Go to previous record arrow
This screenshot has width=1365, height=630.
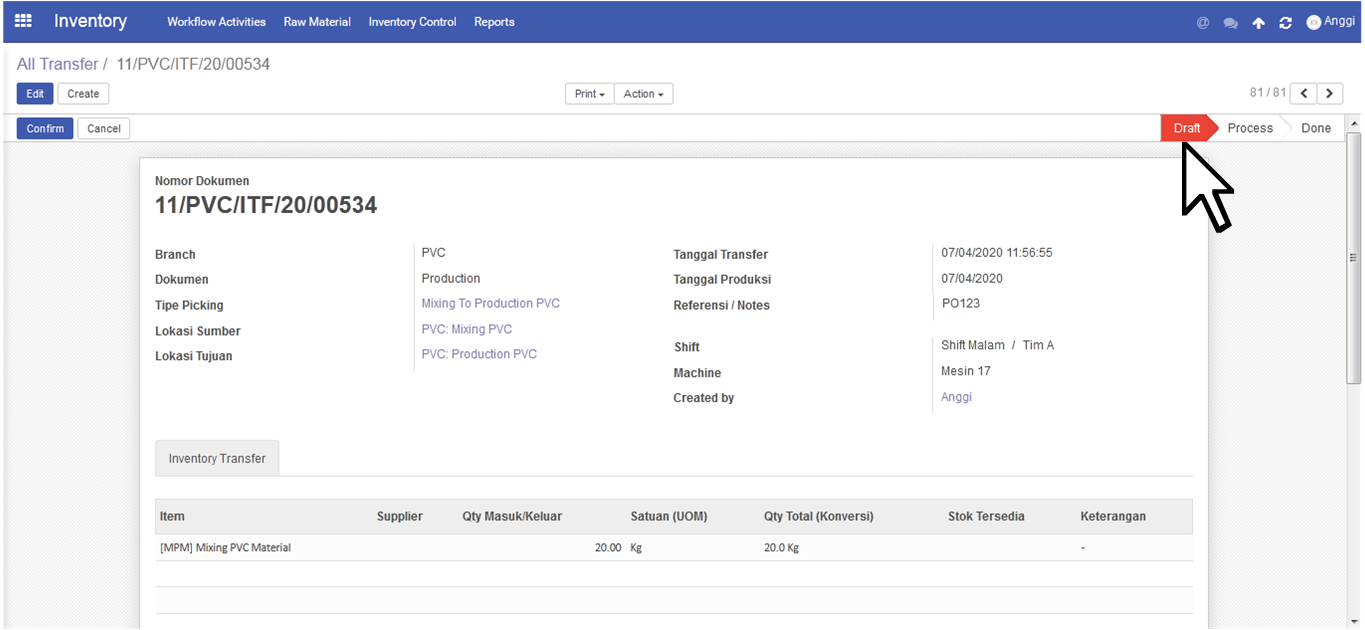[x=1303, y=93]
